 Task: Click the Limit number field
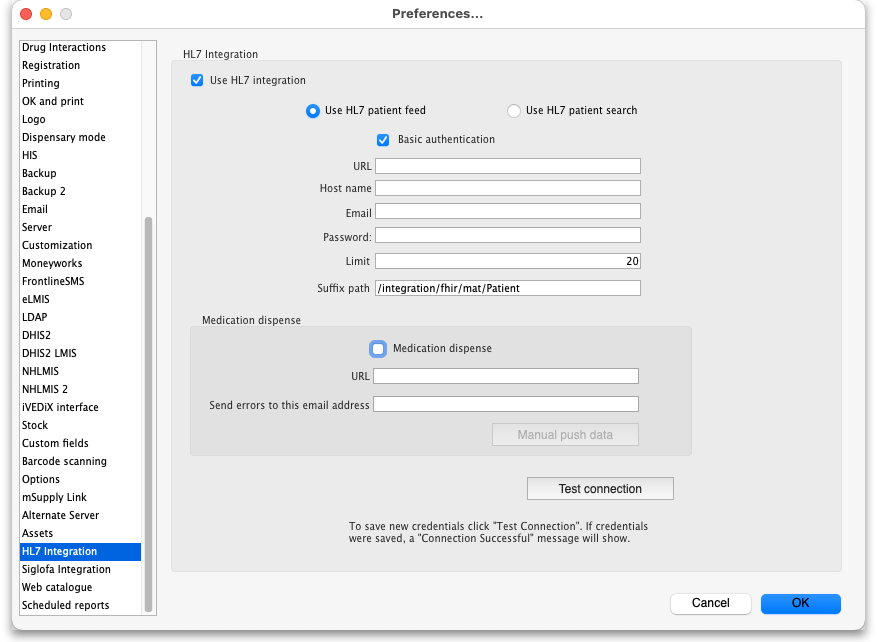[507, 261]
